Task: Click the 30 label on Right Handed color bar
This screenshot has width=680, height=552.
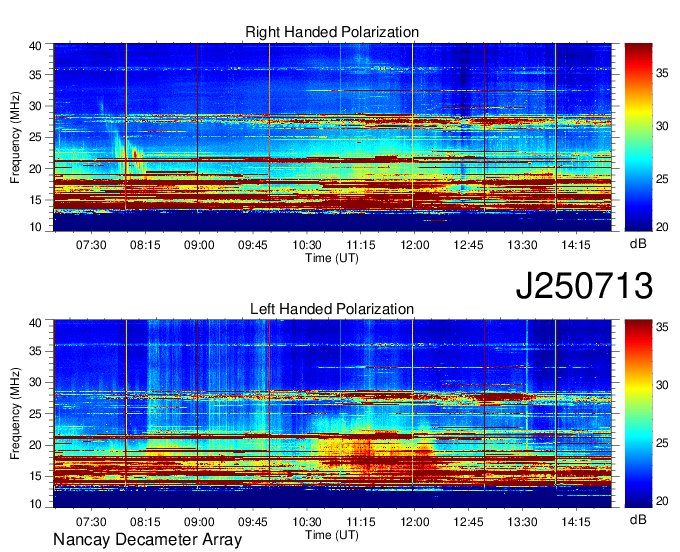Action: point(662,126)
